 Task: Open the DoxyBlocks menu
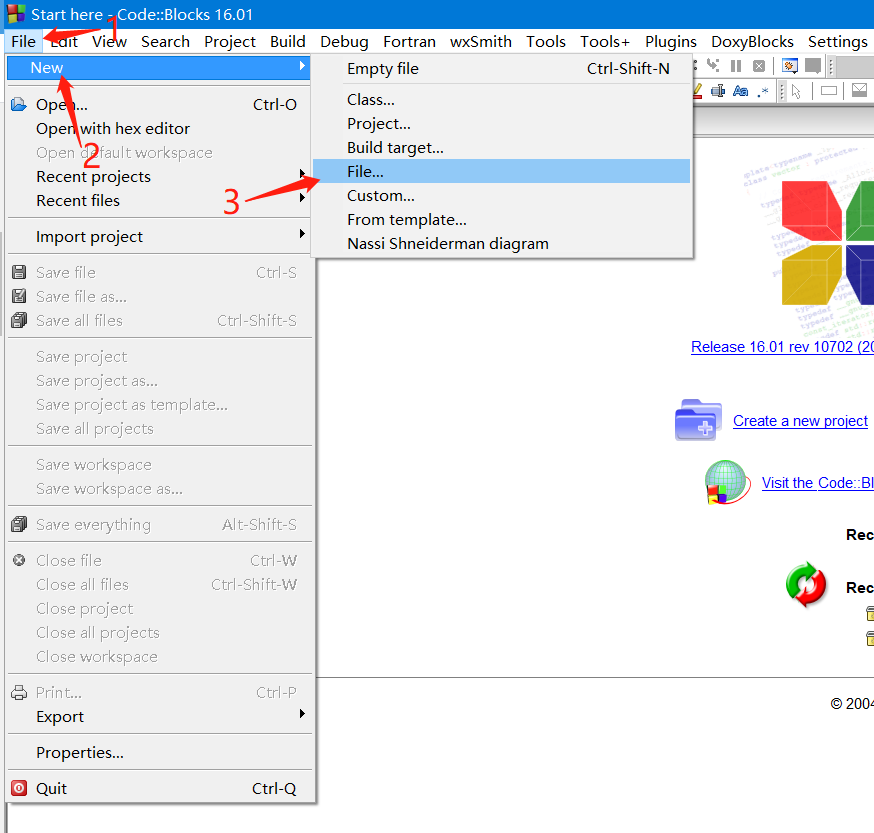[752, 42]
